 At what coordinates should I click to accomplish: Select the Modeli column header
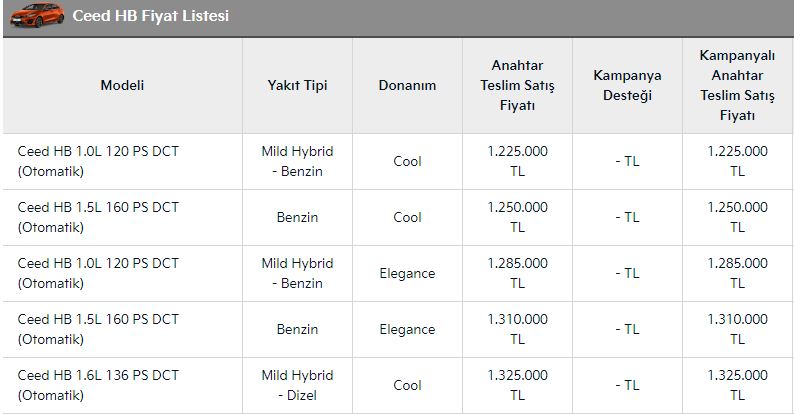tap(122, 85)
